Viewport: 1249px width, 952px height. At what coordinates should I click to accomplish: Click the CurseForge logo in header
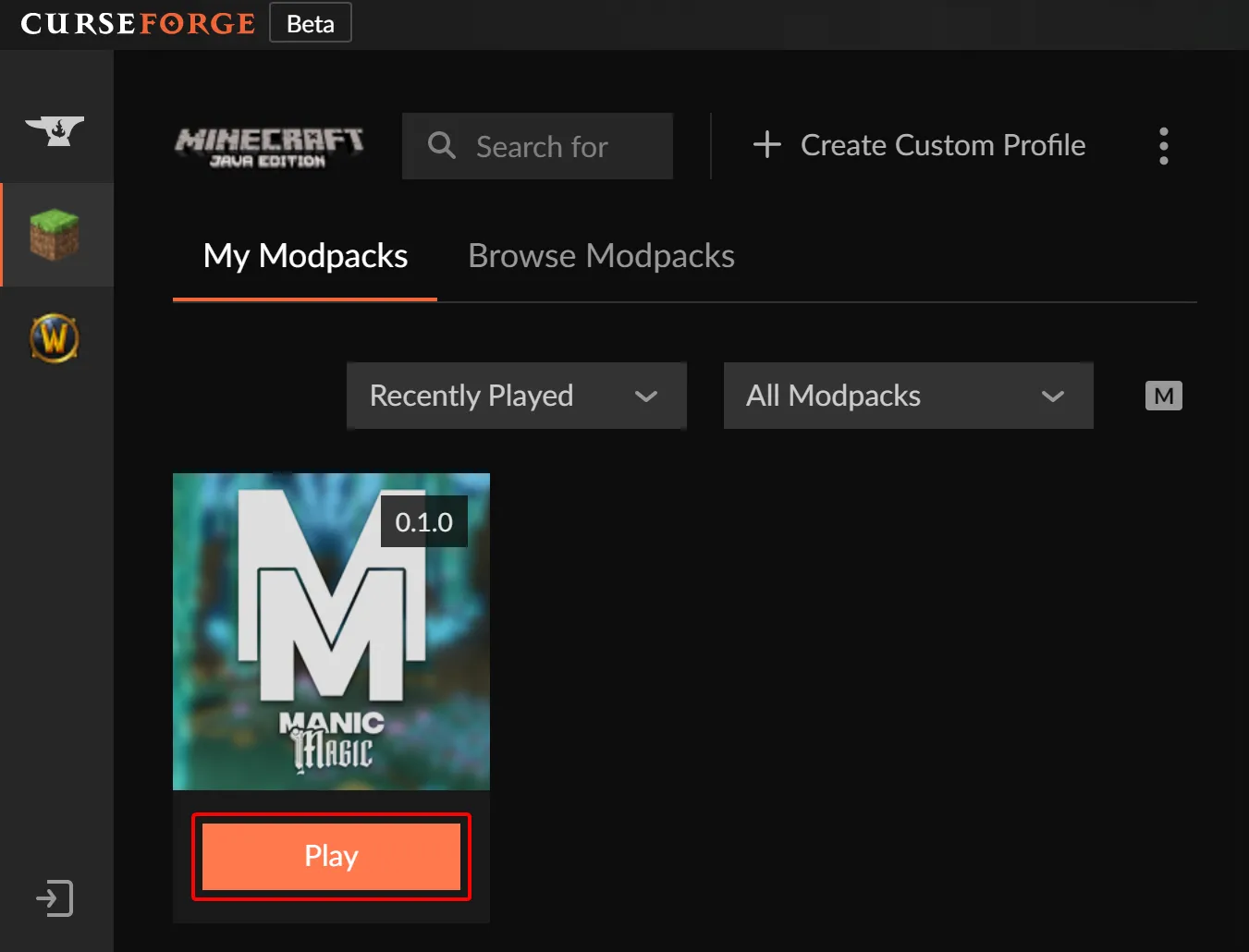click(137, 23)
